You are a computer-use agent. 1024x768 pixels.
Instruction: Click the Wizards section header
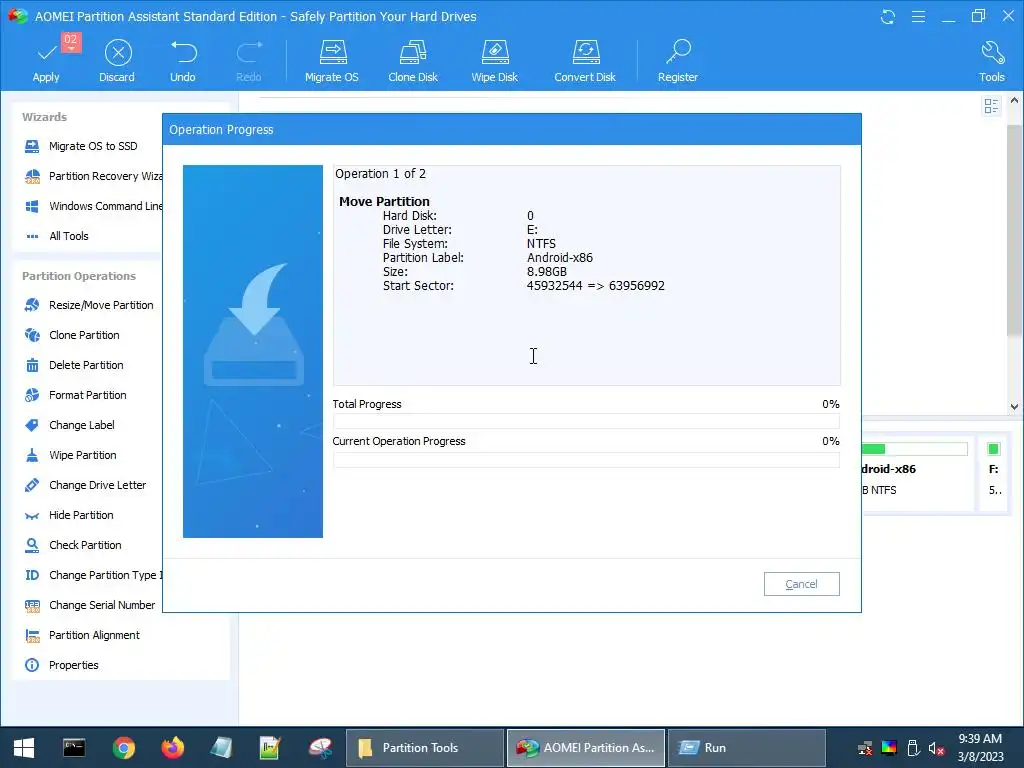pos(44,117)
